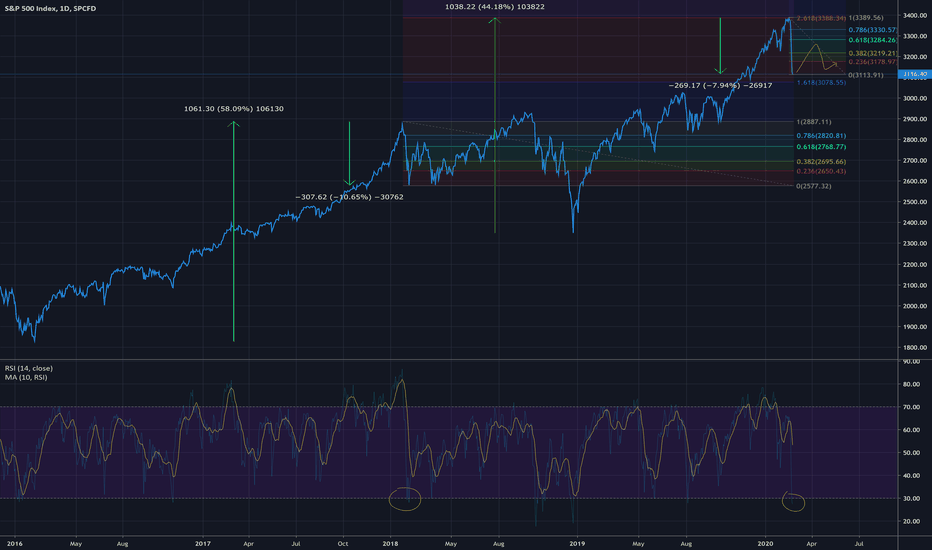The image size is (932, 550).
Task: Select Fibonacci level label 0.382(2695.66)
Action: (x=821, y=162)
